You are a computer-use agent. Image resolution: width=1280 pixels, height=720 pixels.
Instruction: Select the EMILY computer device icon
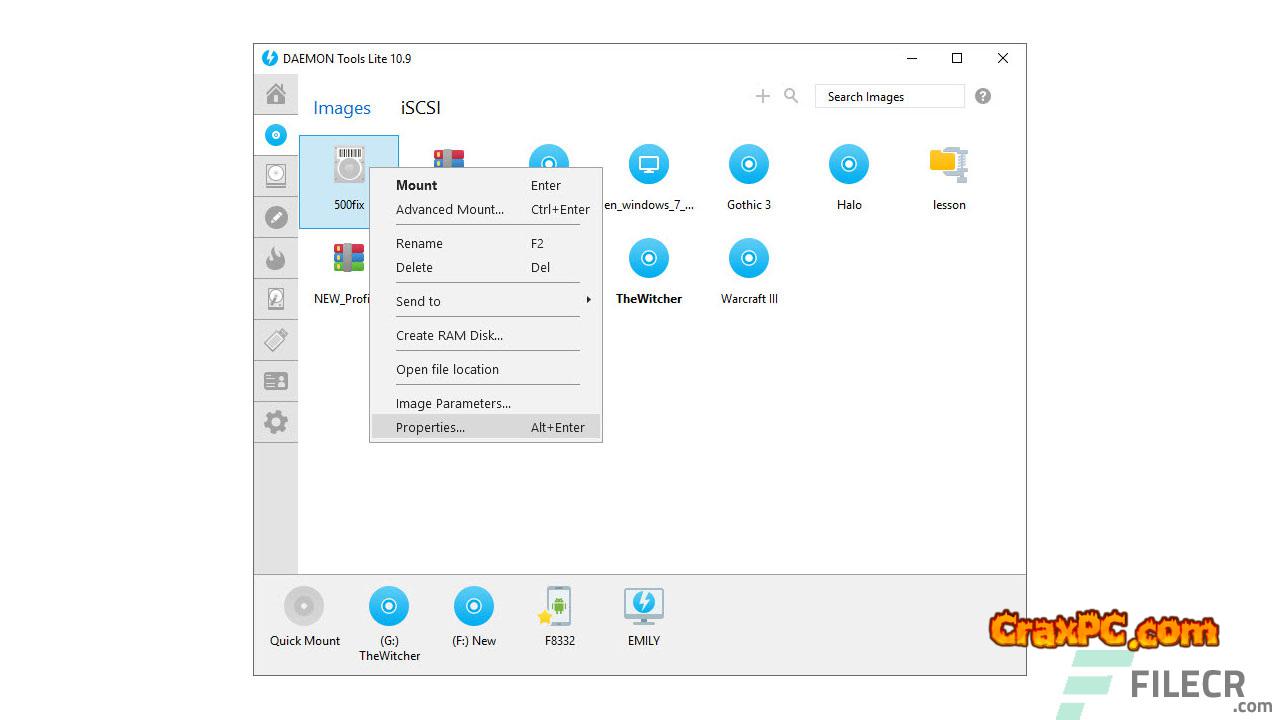[x=644, y=607]
